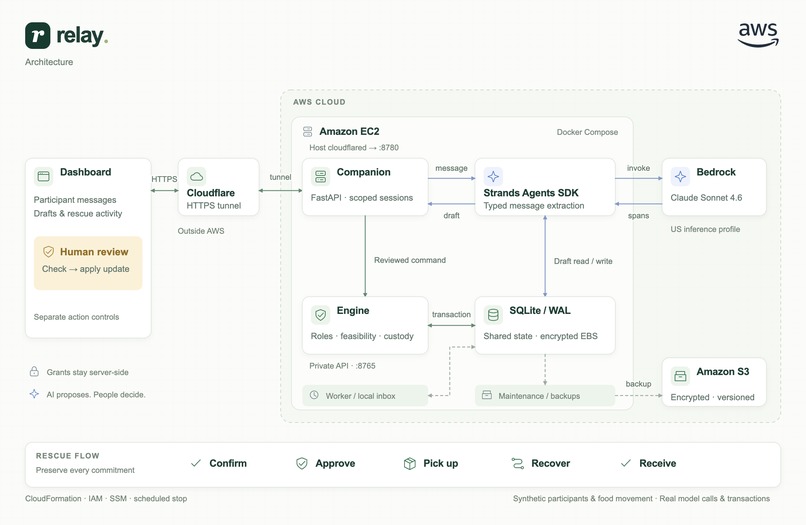Click the Bedrock heading

(716, 172)
